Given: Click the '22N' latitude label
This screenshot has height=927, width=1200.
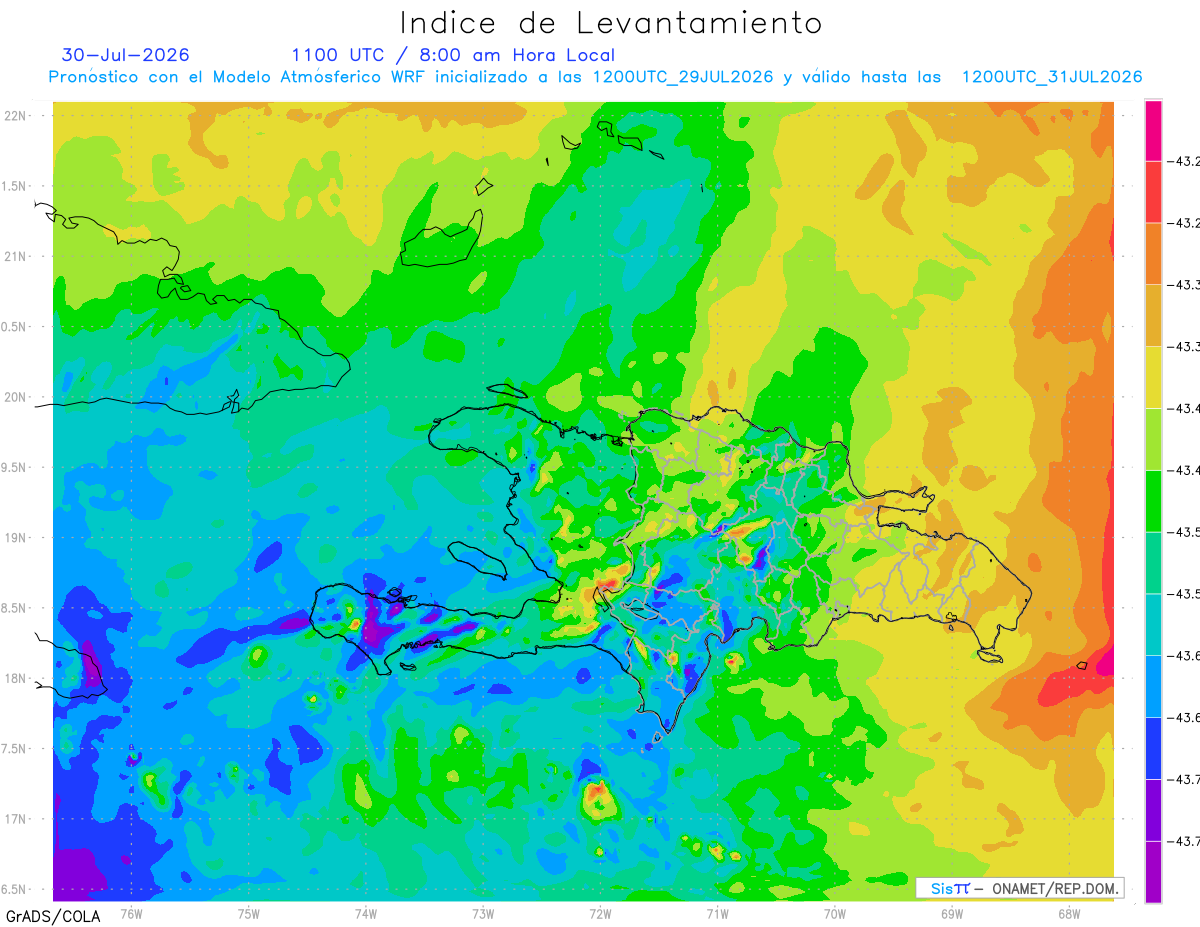Looking at the screenshot, I should point(15,116).
